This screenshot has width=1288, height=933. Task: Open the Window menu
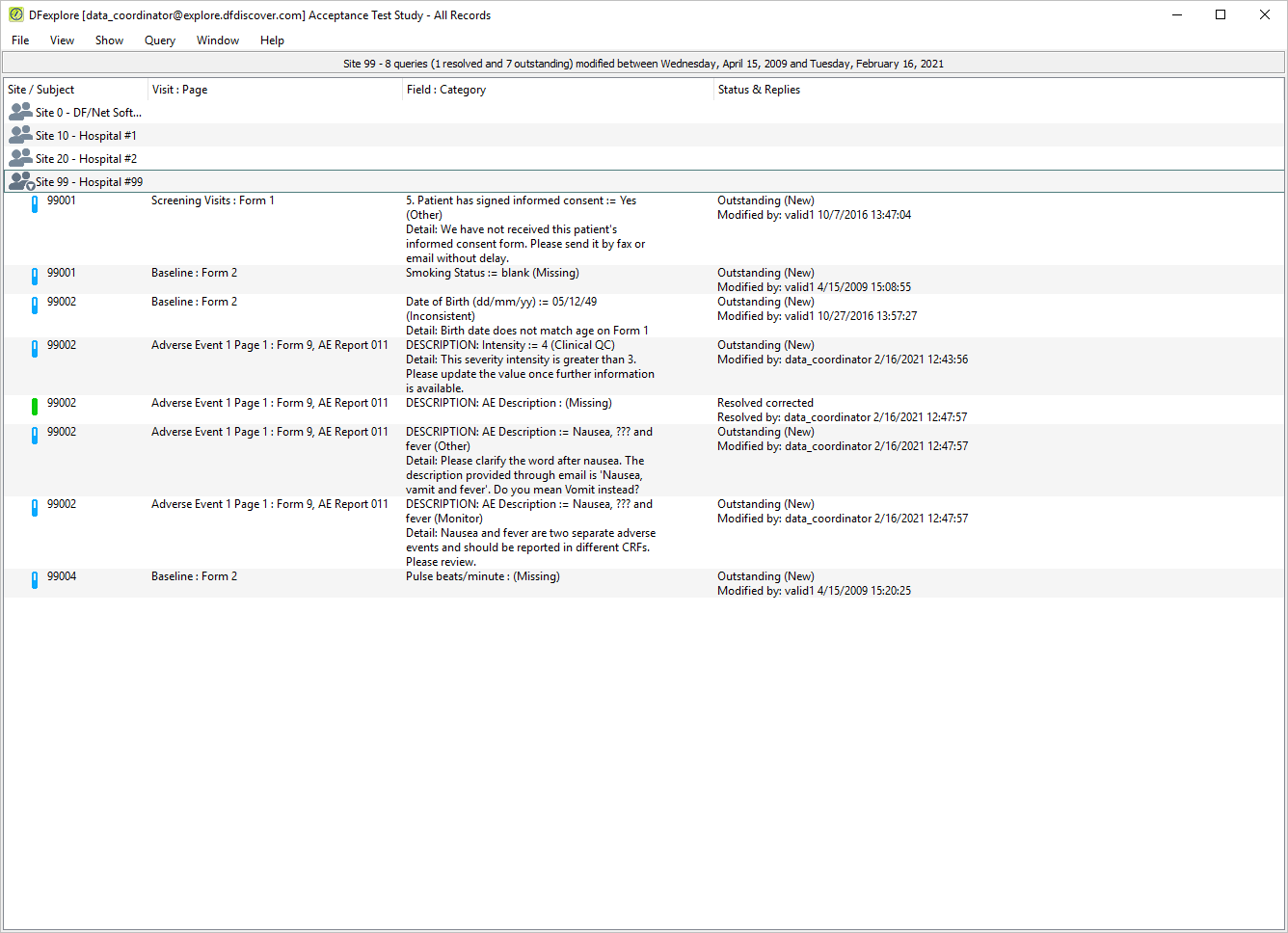[x=218, y=40]
